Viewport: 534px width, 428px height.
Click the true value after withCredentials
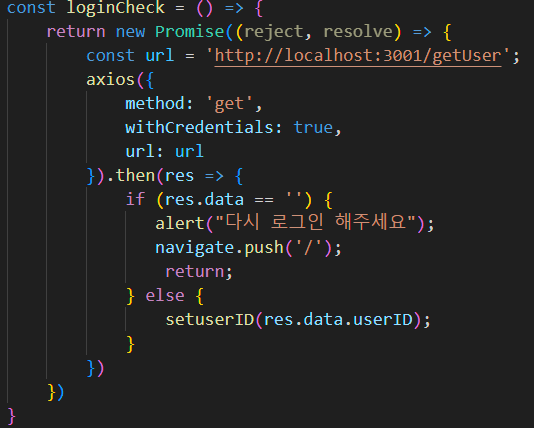[x=313, y=127]
